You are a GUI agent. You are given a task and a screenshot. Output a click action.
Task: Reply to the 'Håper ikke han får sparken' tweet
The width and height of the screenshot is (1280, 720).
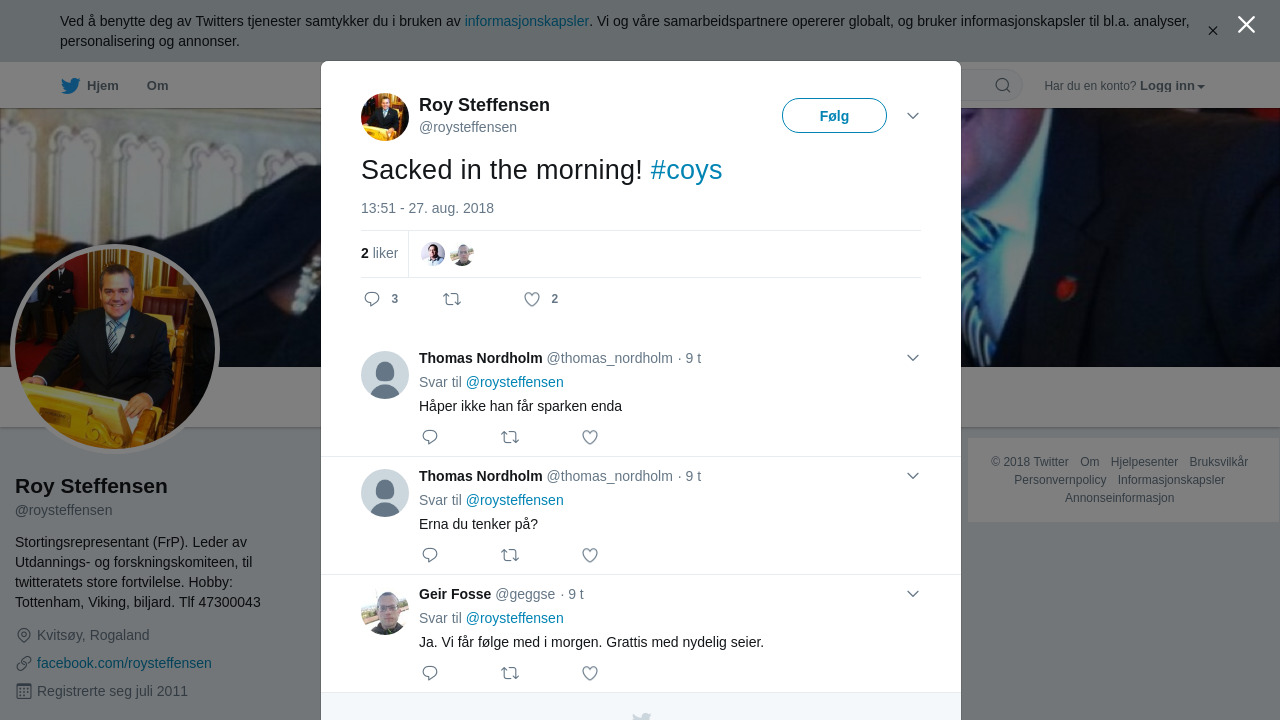pyautogui.click(x=430, y=437)
